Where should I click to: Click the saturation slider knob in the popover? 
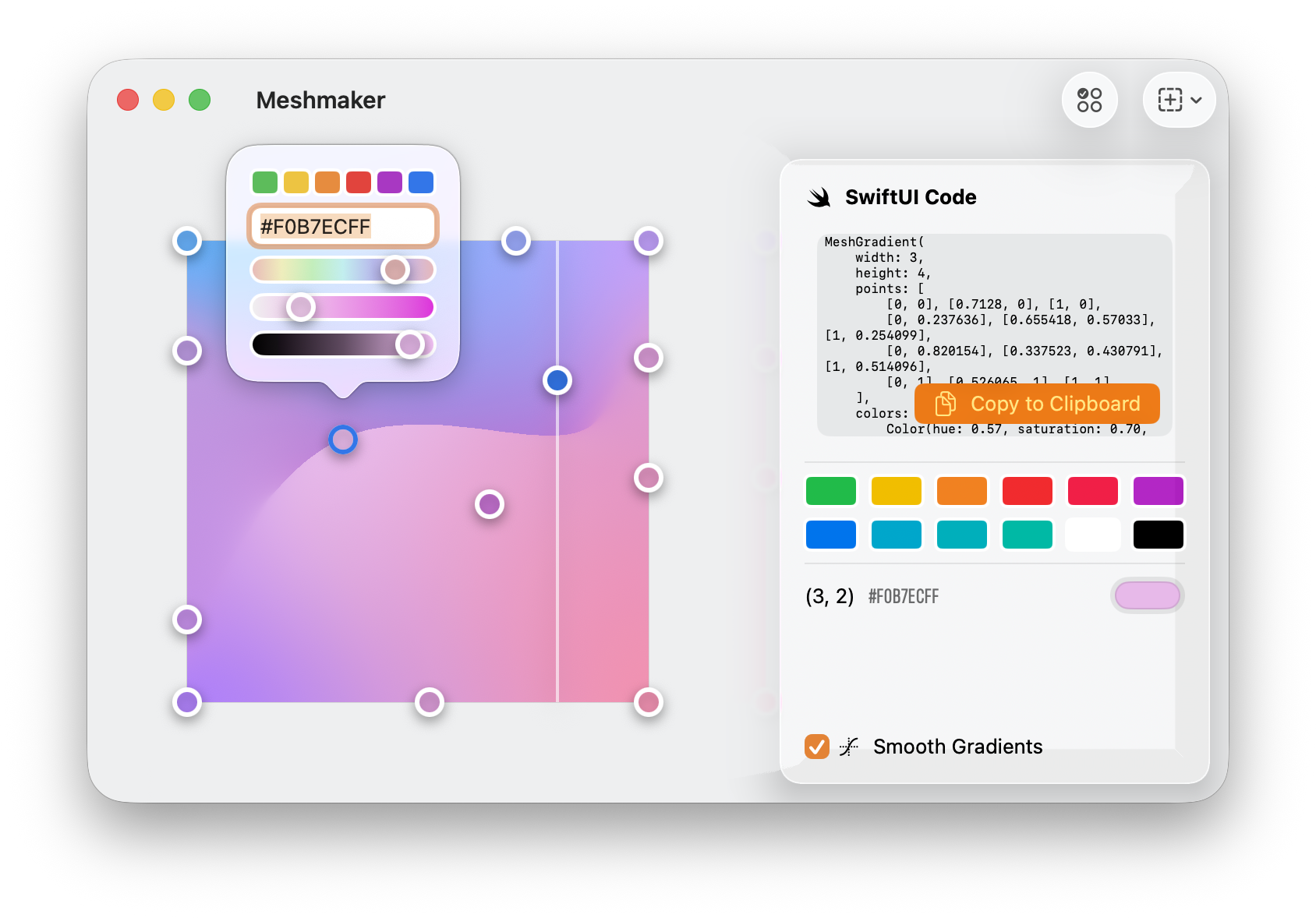tap(300, 307)
